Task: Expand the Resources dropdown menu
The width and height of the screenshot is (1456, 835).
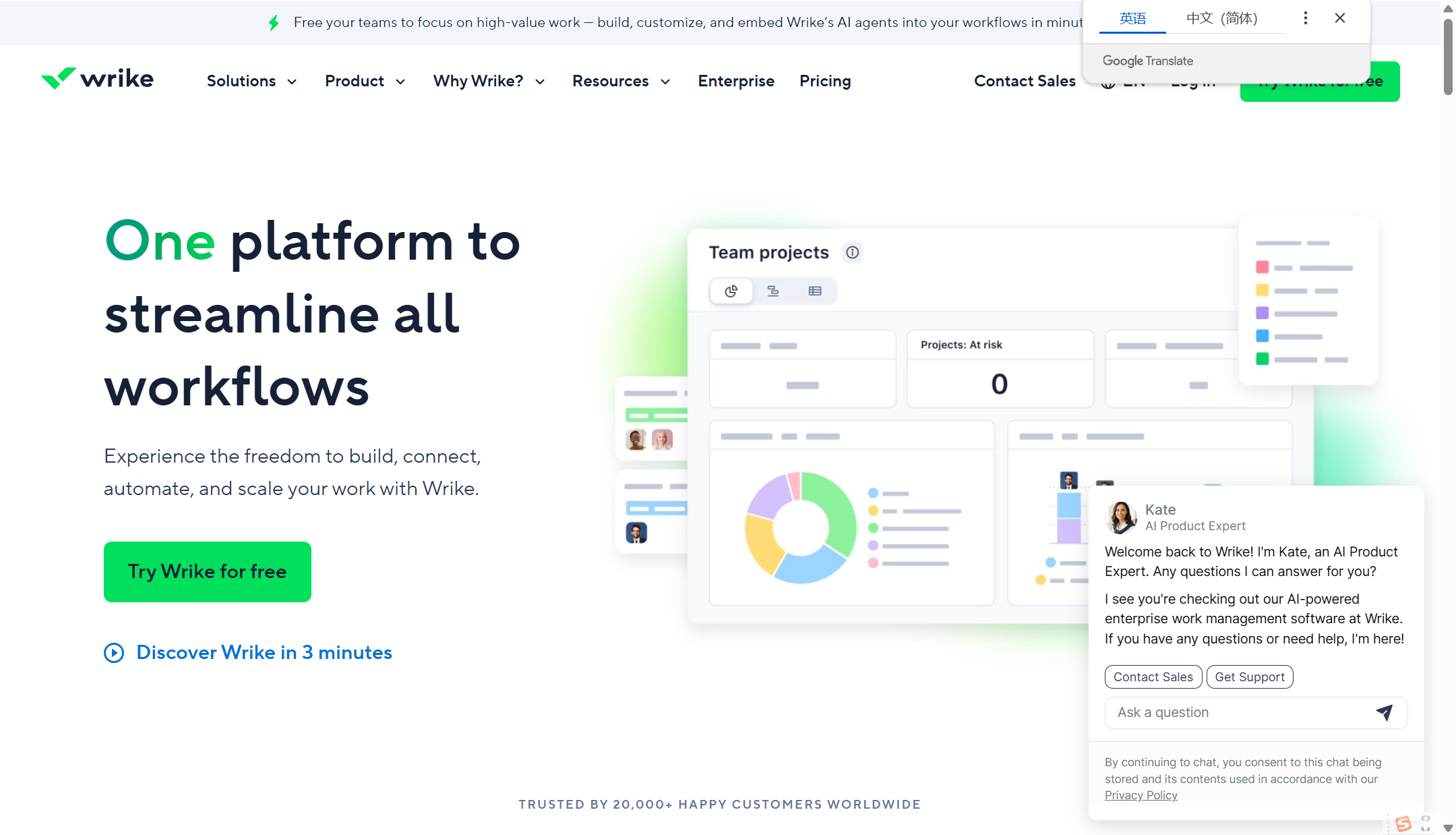Action: click(621, 81)
